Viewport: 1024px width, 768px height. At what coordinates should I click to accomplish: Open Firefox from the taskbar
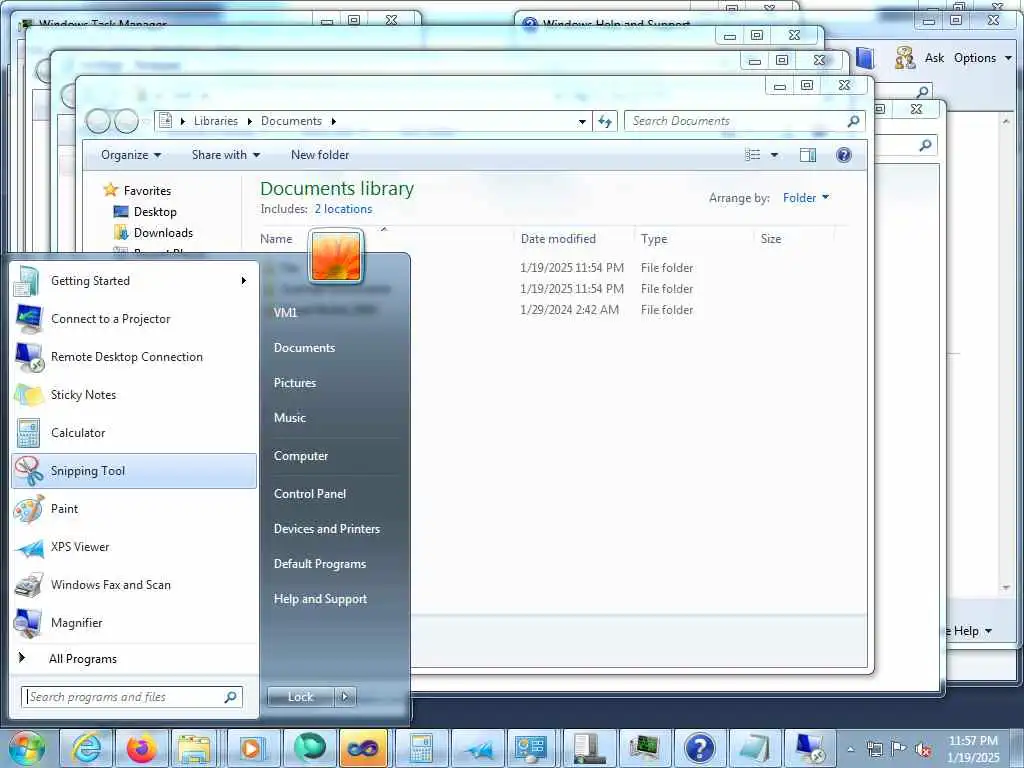pos(142,748)
